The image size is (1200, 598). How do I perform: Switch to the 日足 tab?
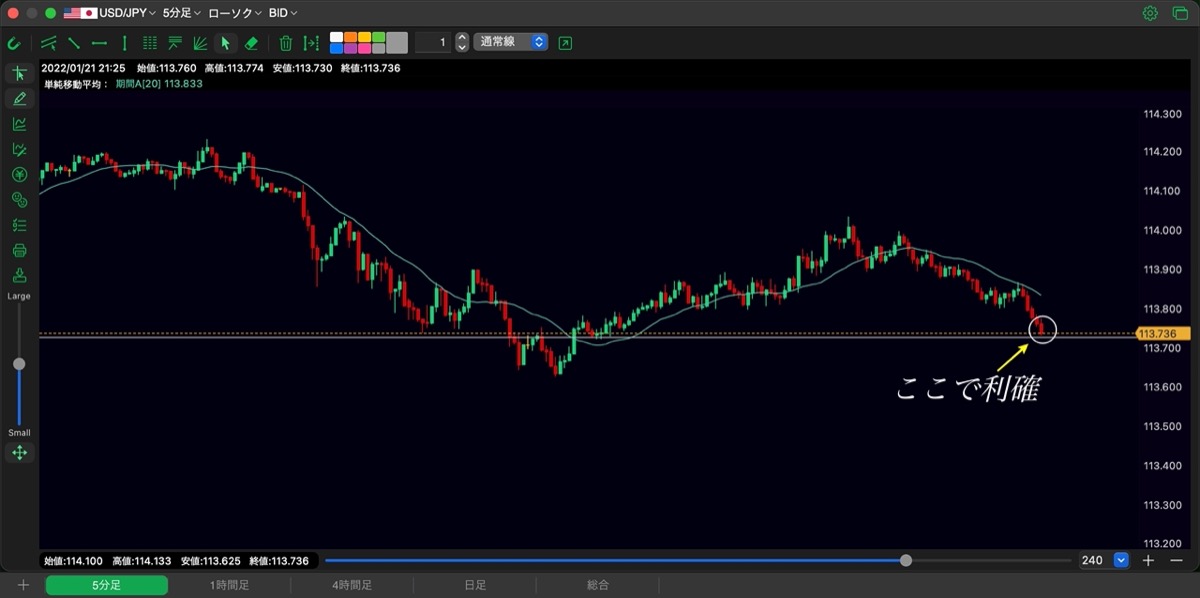475,585
